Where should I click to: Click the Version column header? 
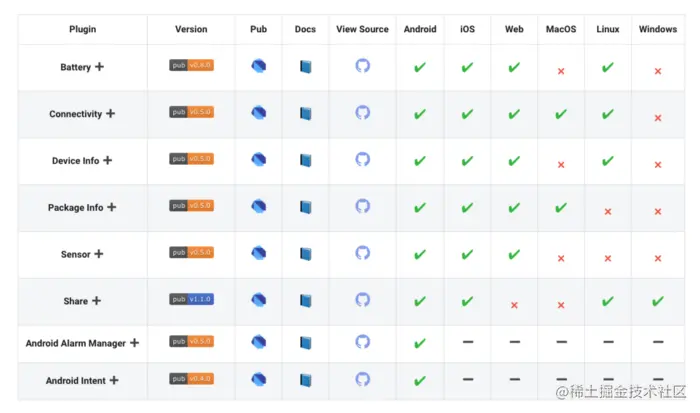tap(191, 29)
